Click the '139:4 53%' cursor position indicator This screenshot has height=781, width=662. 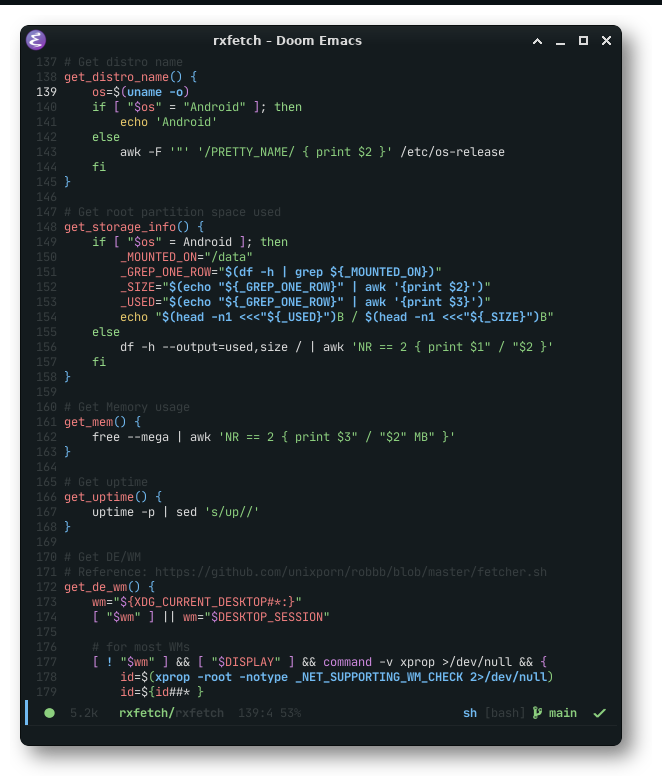(269, 713)
